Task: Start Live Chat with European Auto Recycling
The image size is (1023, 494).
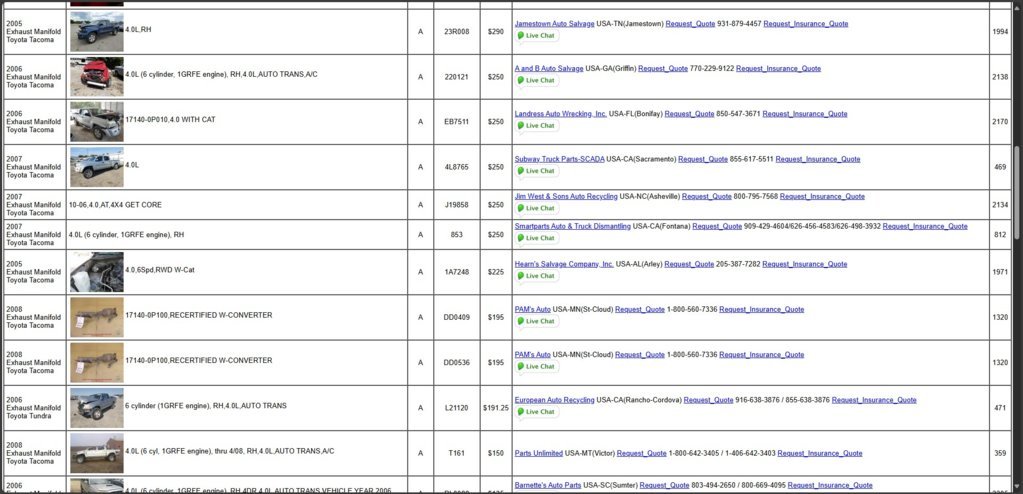Action: [536, 412]
